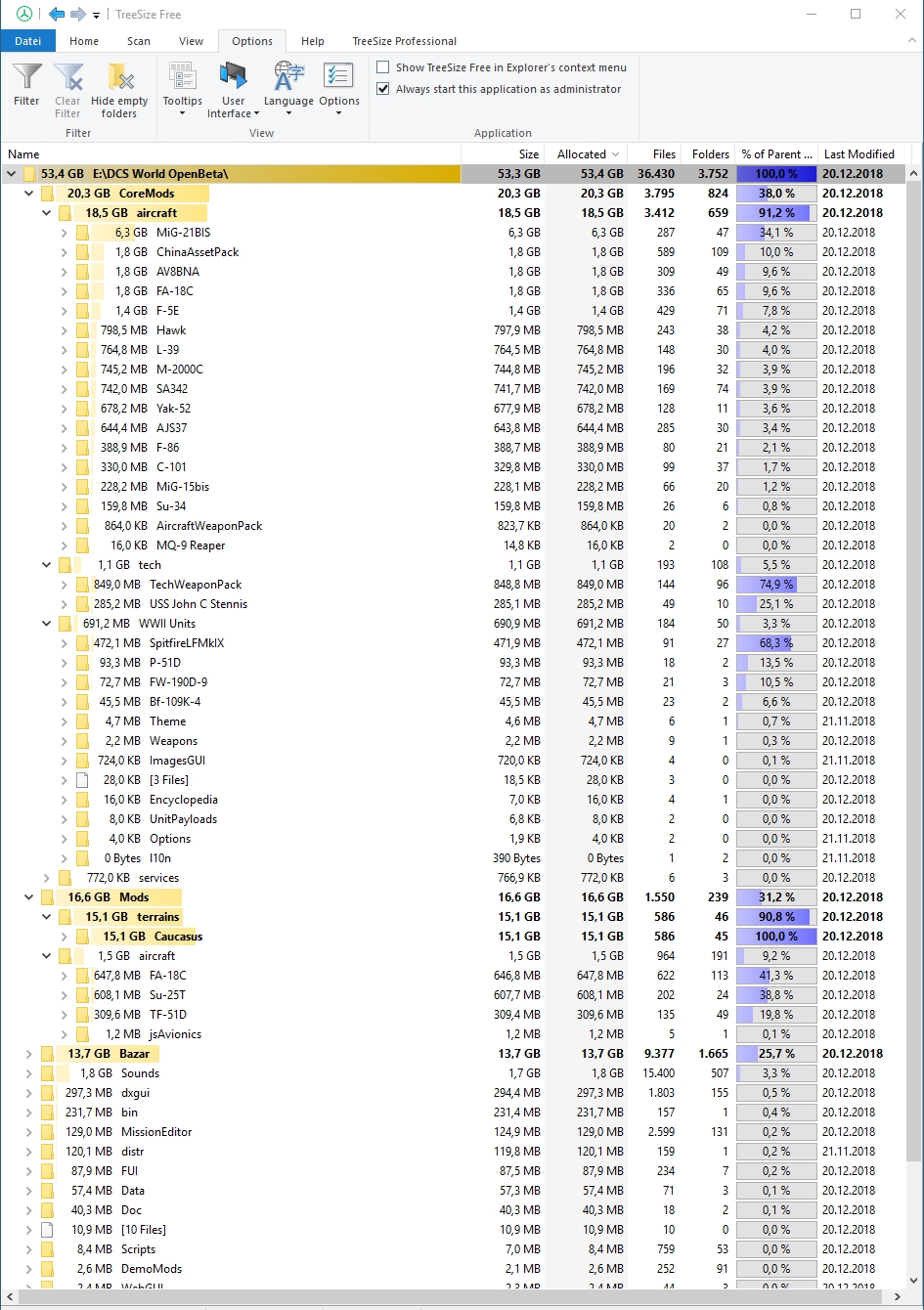Screen dimensions: 924x1310
Task: Click the scroll up arrow of the list
Action: click(914, 174)
